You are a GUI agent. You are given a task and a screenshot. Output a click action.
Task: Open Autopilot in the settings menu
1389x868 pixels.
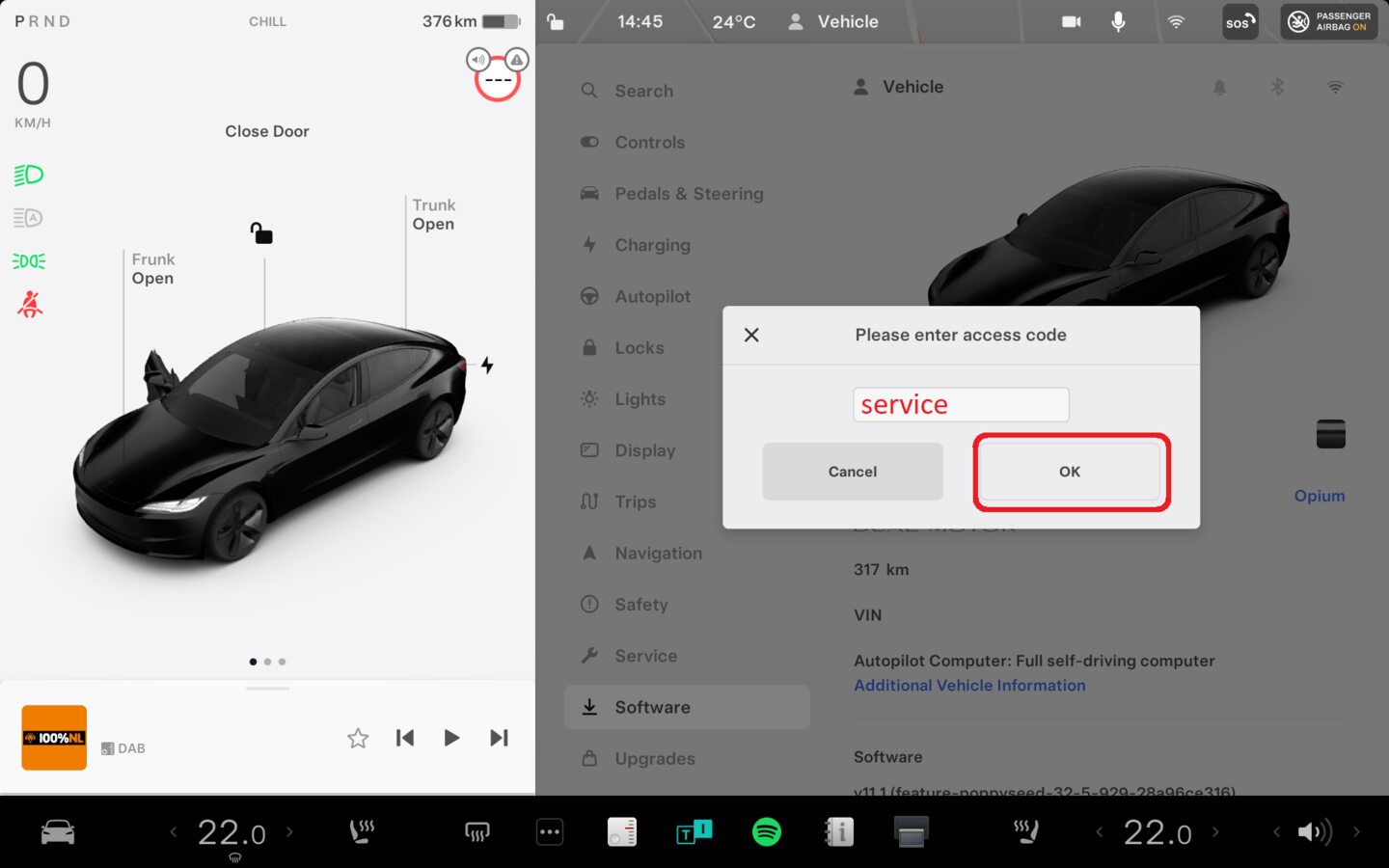(652, 296)
